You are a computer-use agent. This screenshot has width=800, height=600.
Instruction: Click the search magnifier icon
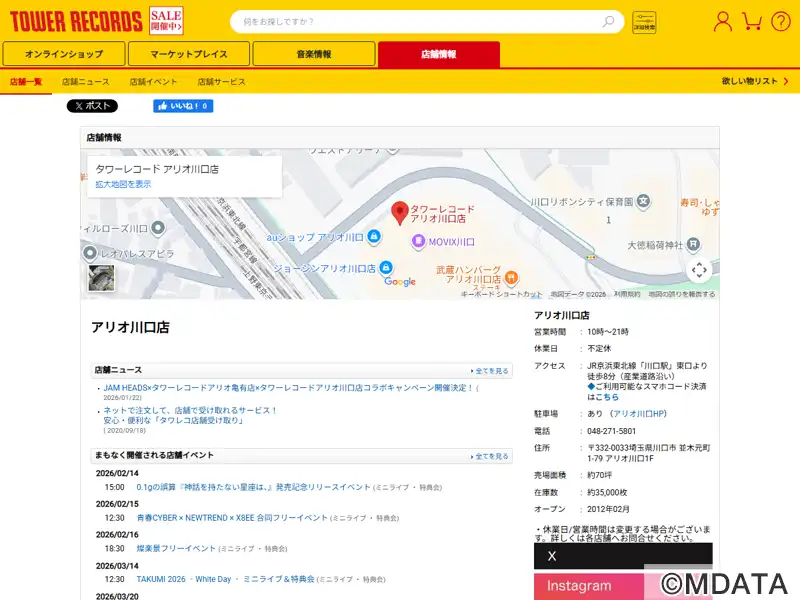608,21
